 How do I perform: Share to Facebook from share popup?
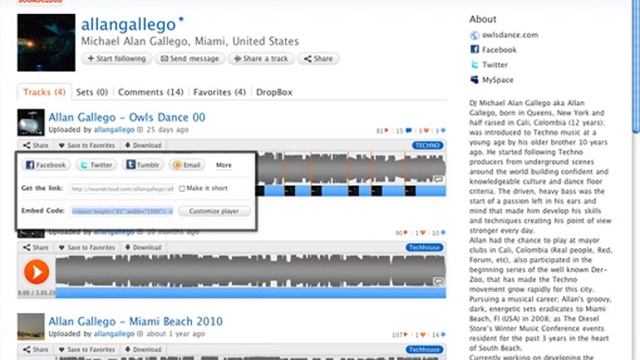[x=46, y=165]
